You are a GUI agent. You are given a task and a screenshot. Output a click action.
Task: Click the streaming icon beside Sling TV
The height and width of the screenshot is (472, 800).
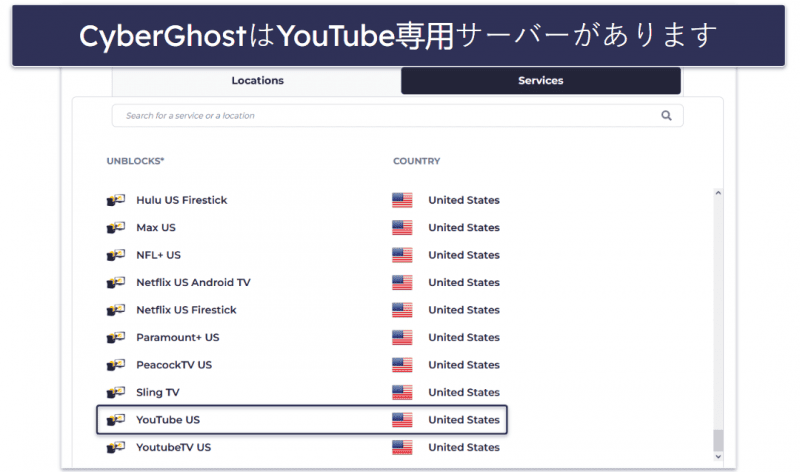pyautogui.click(x=116, y=393)
